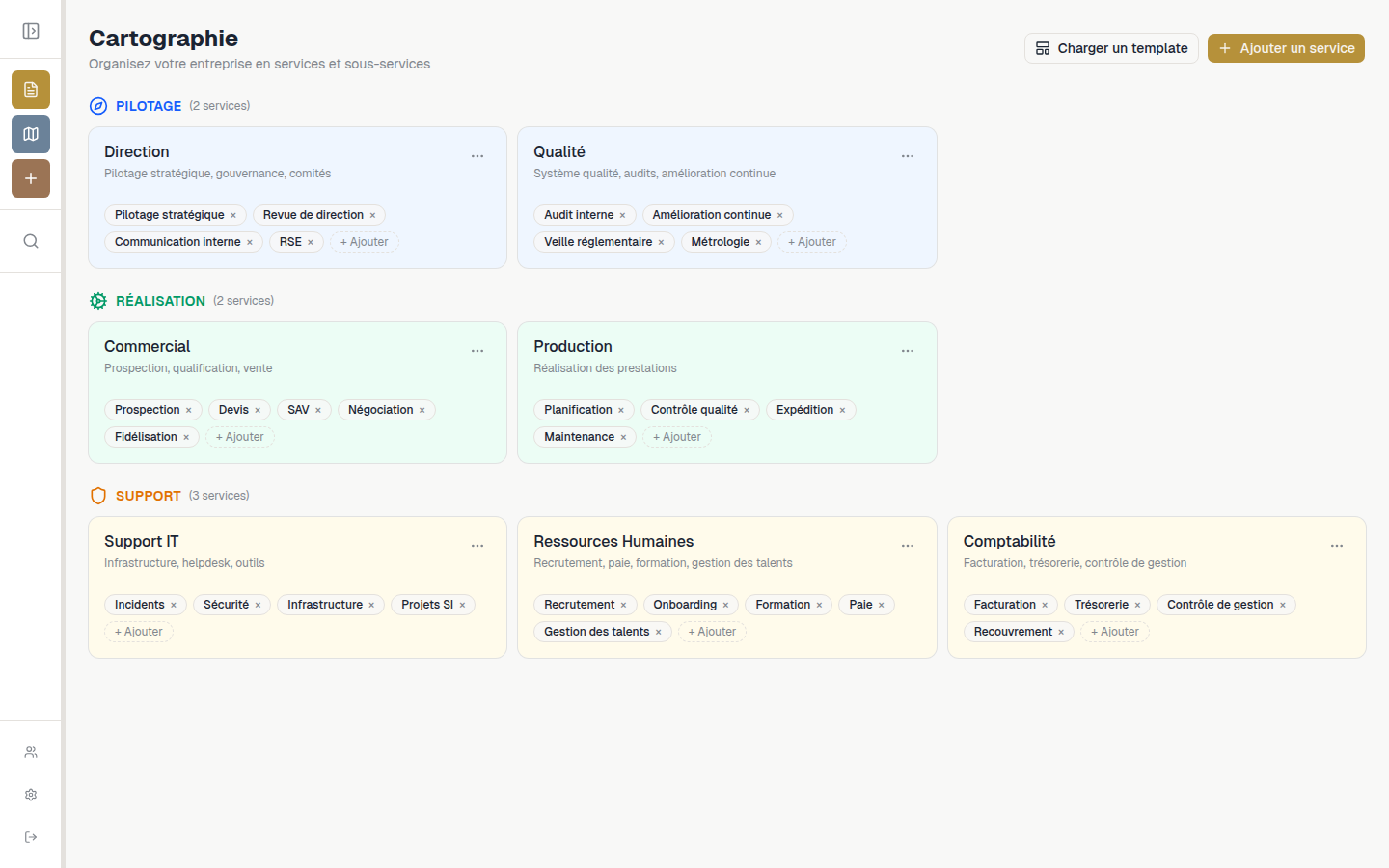
Task: Click Ajouter inside the Support IT card
Action: 138,631
